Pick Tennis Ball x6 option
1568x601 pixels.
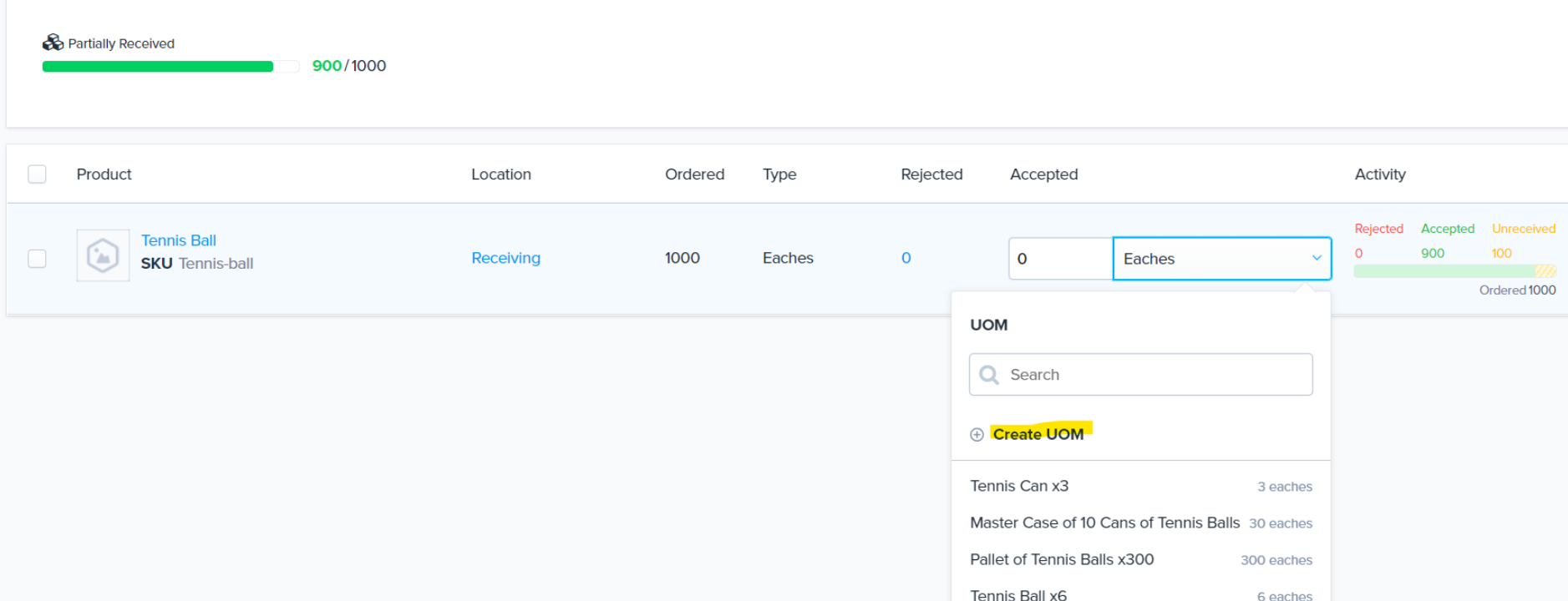coord(1141,593)
